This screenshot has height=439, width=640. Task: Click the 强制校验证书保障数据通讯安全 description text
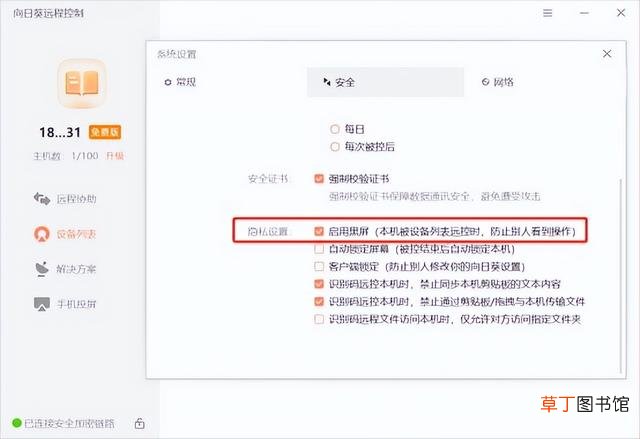pyautogui.click(x=435, y=196)
